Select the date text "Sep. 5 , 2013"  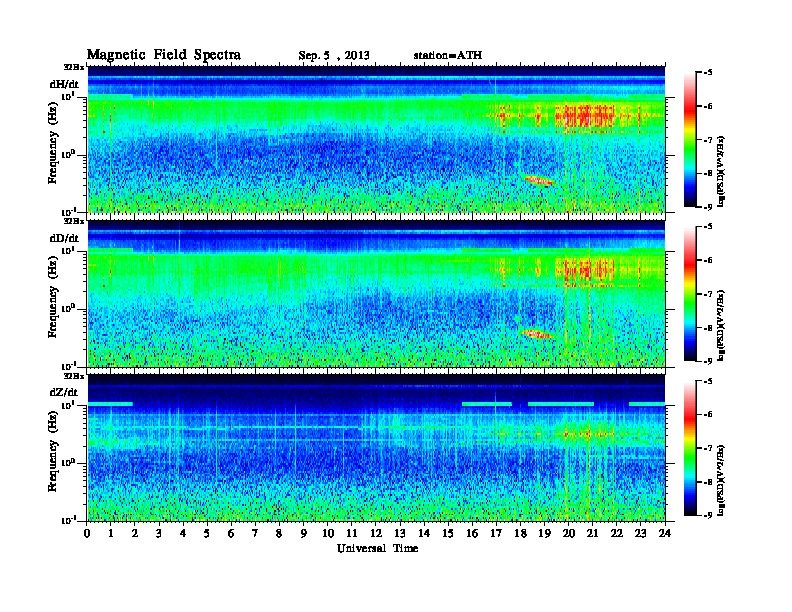click(334, 56)
